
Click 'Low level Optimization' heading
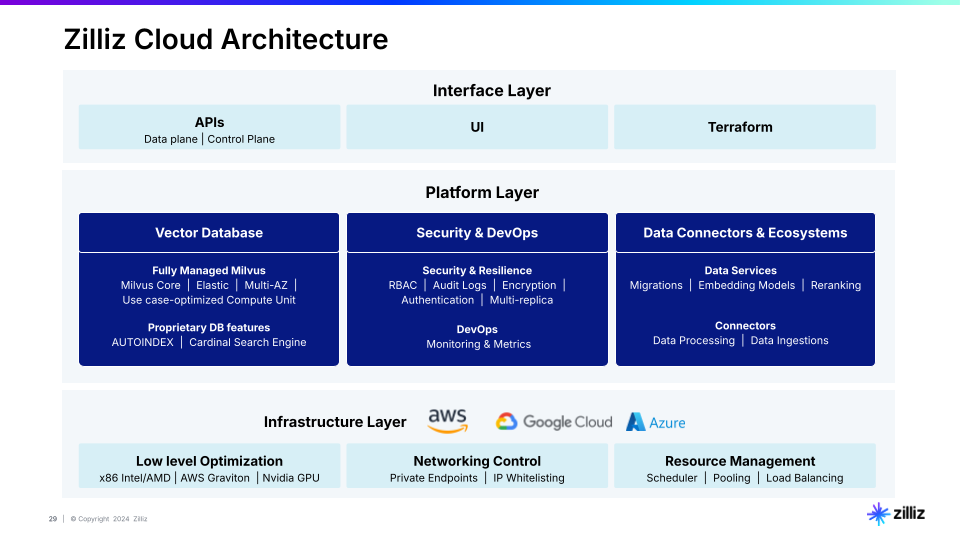[x=209, y=461]
